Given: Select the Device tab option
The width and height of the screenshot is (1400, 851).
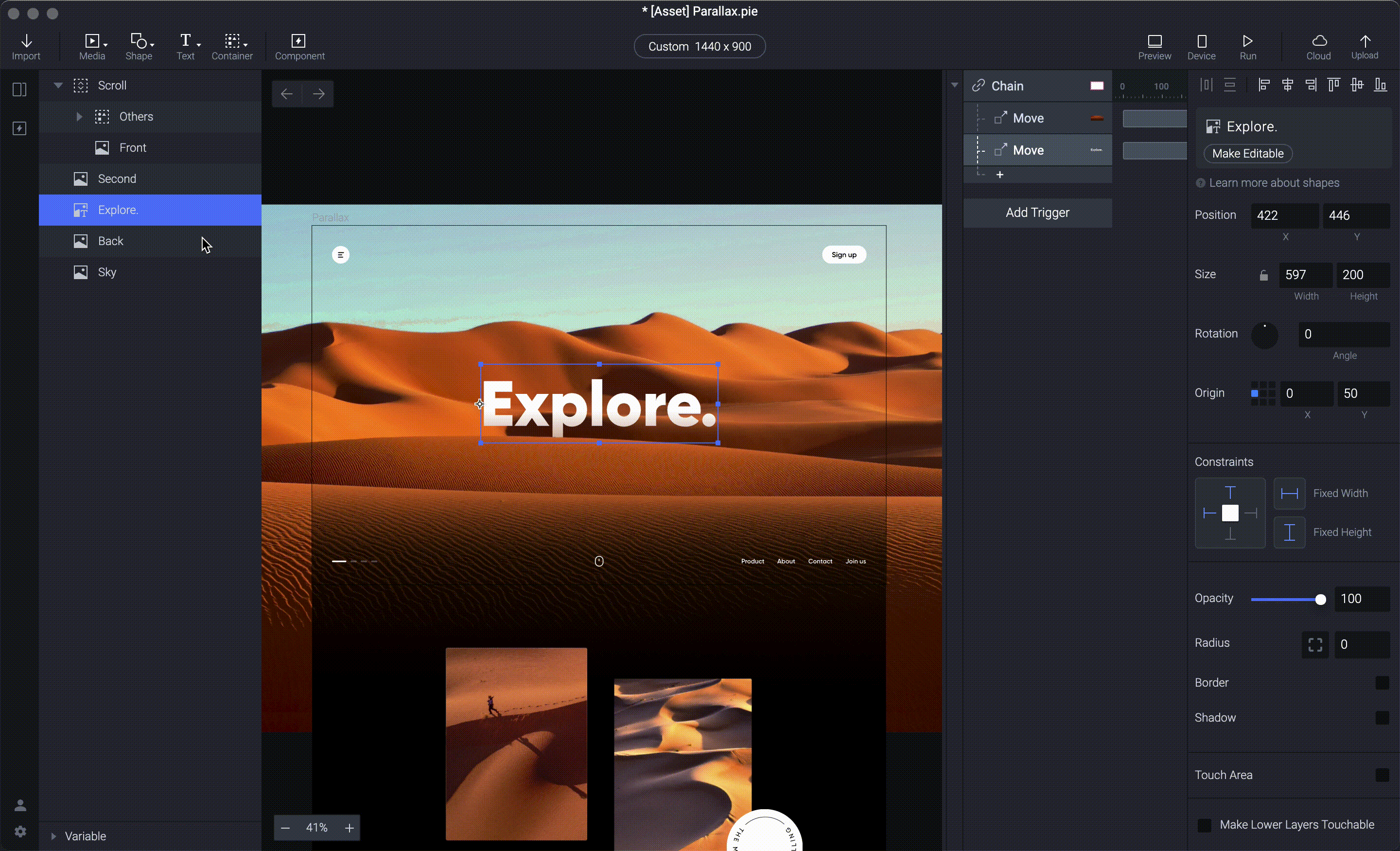Looking at the screenshot, I should (1202, 46).
